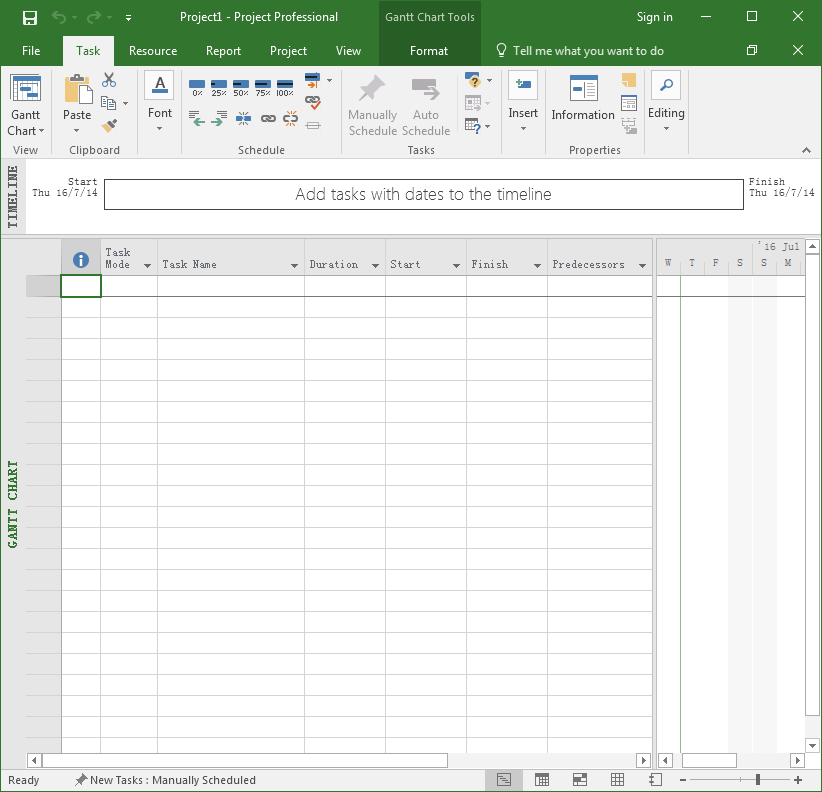Click the Move task icon
The height and width of the screenshot is (792, 822).
click(x=473, y=103)
